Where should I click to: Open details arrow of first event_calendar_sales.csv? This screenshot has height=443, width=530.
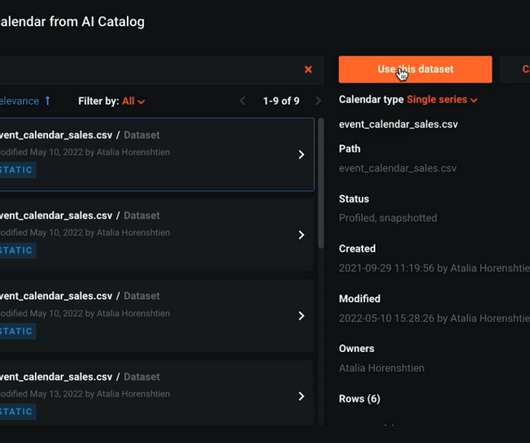pos(301,155)
